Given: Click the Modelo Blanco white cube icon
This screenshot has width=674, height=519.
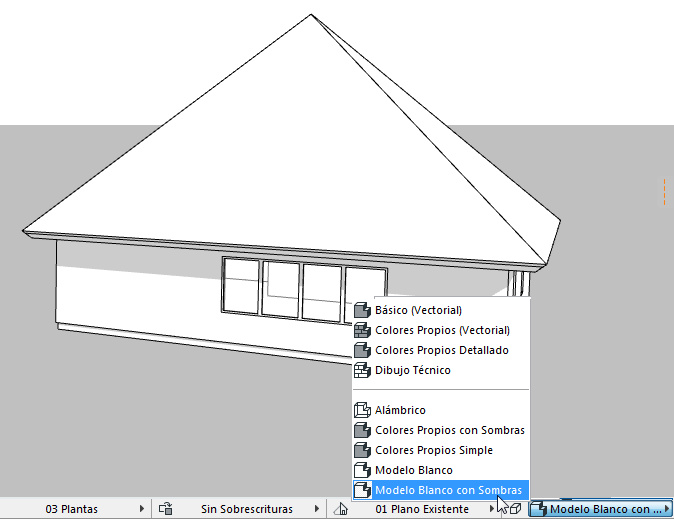Looking at the screenshot, I should point(362,470).
